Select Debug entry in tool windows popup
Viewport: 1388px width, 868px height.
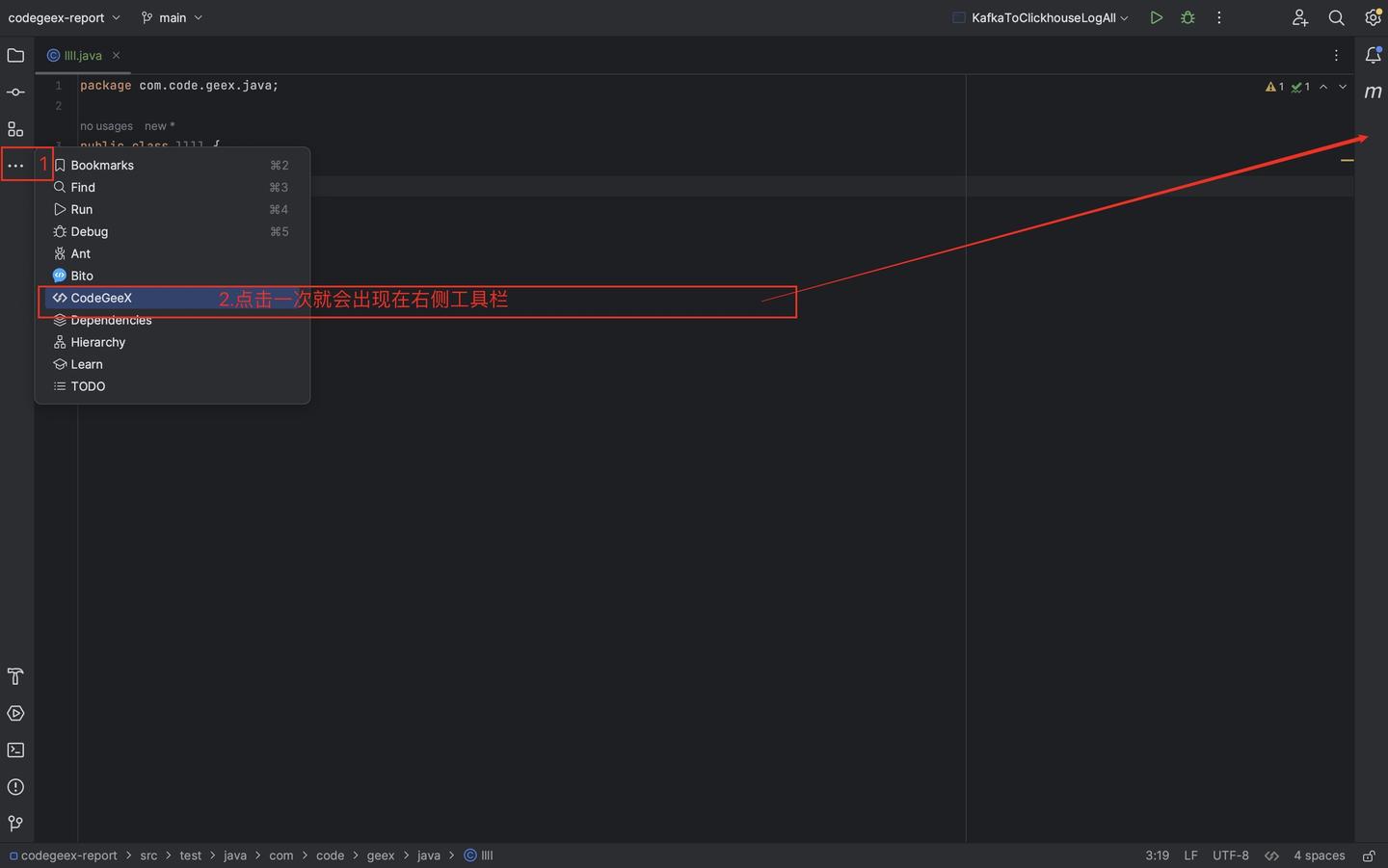[173, 231]
